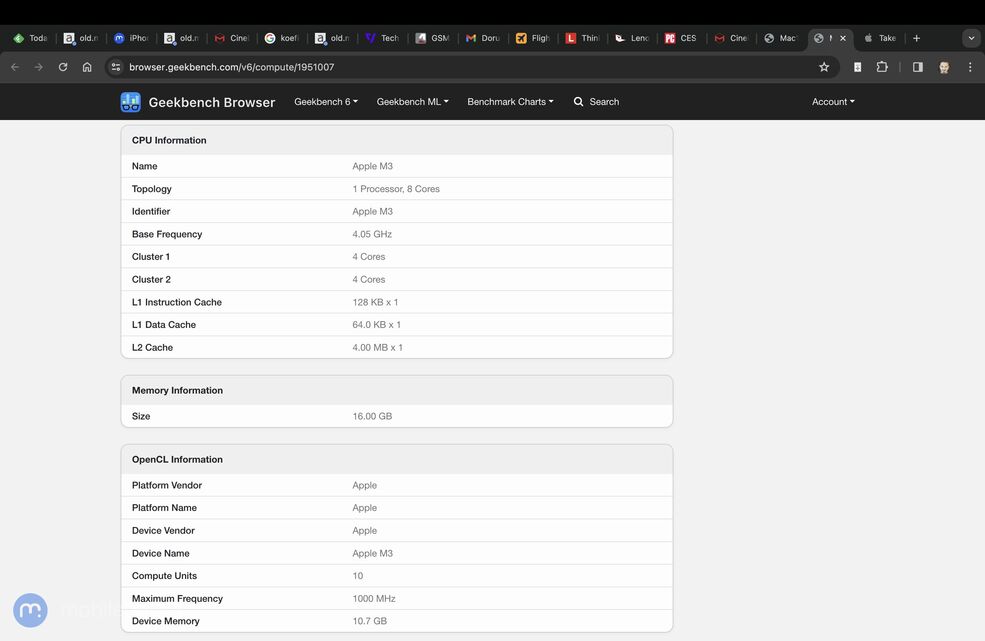Click the Geekbench Browser logo icon

[130, 102]
